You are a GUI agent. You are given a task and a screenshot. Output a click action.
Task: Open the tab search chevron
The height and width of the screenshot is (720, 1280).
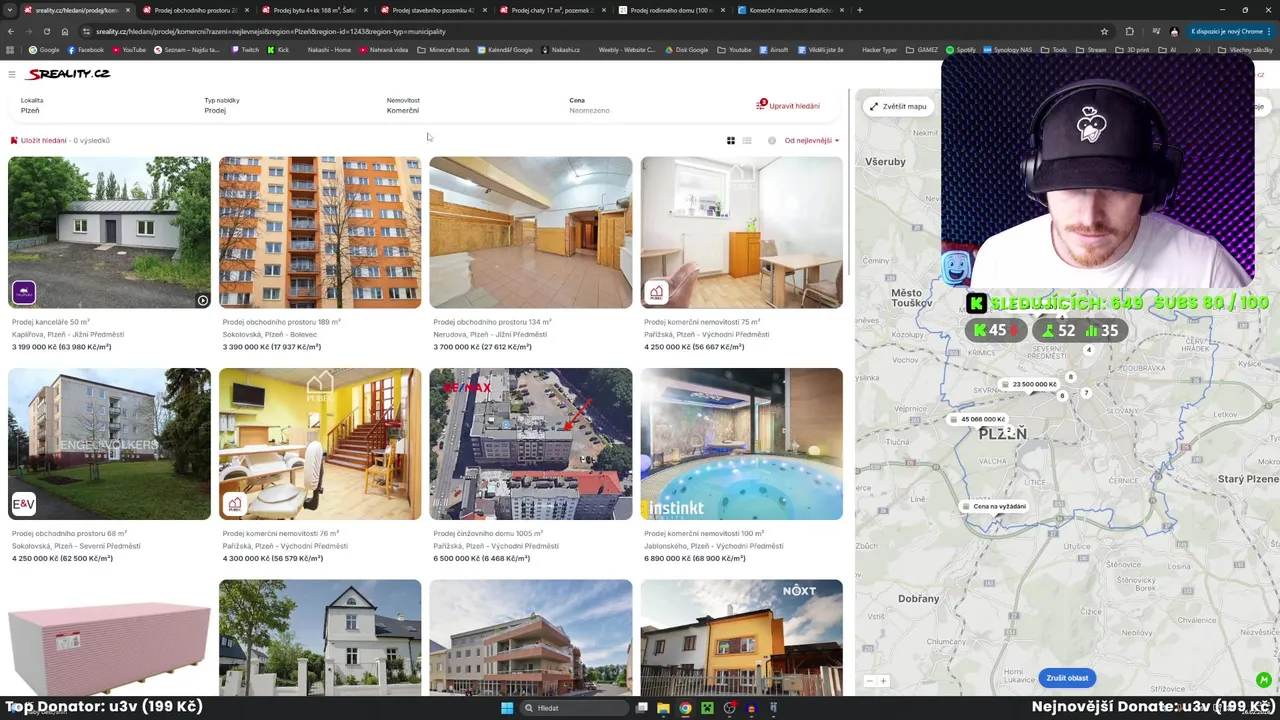10,10
